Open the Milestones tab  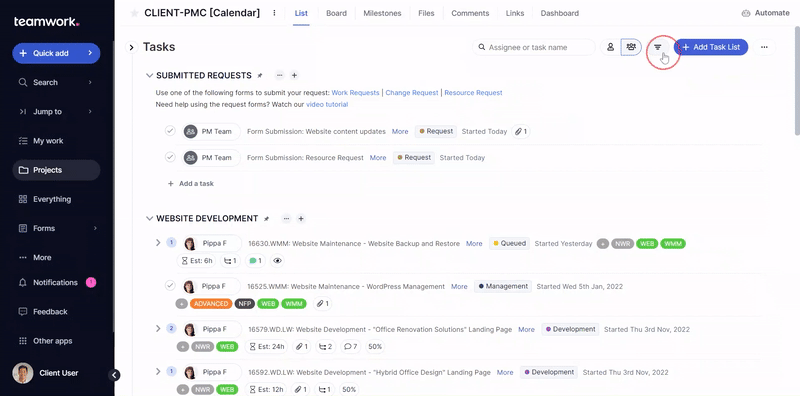pyautogui.click(x=382, y=13)
